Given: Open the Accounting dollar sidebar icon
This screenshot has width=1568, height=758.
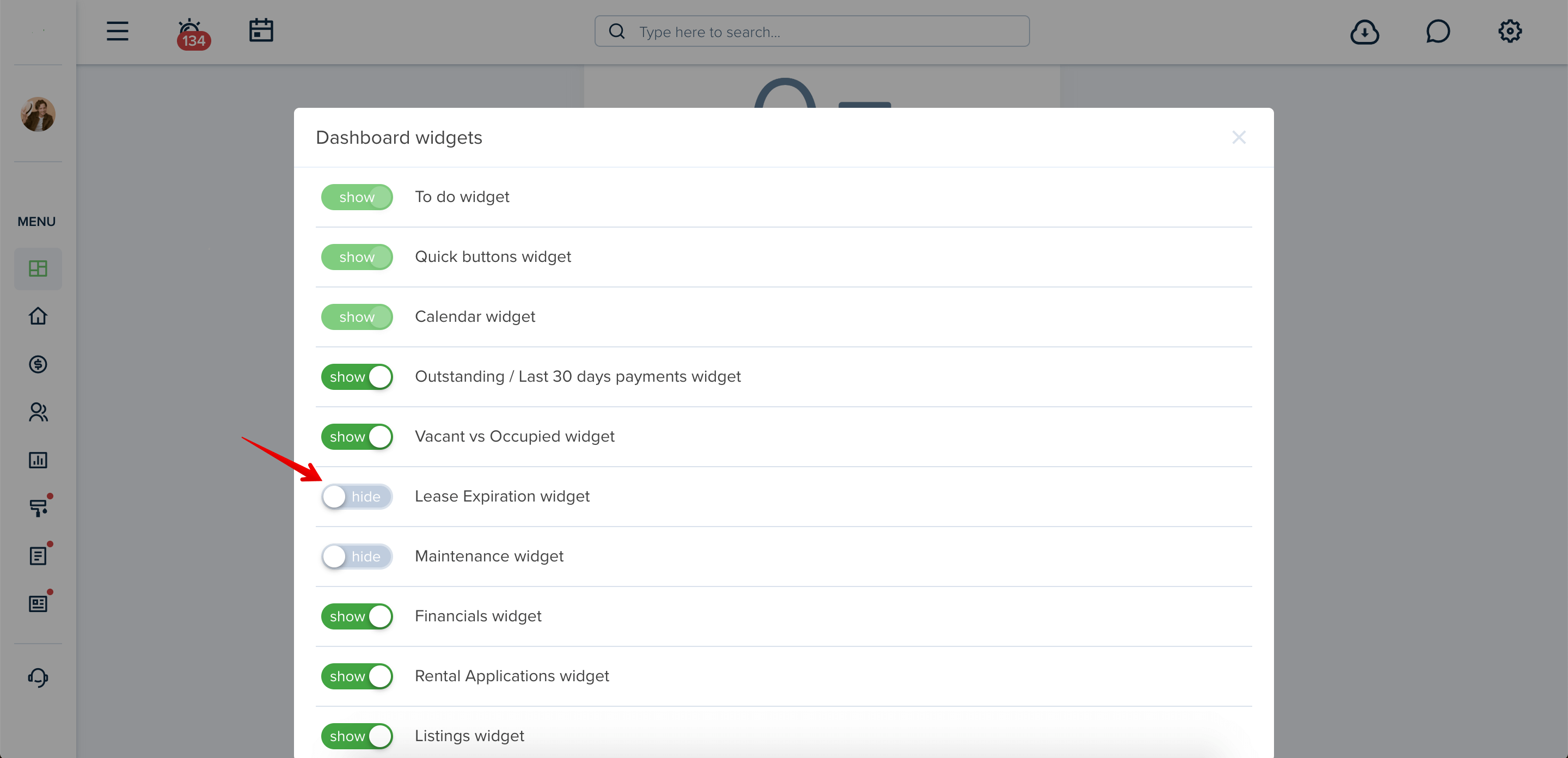Looking at the screenshot, I should click(38, 364).
